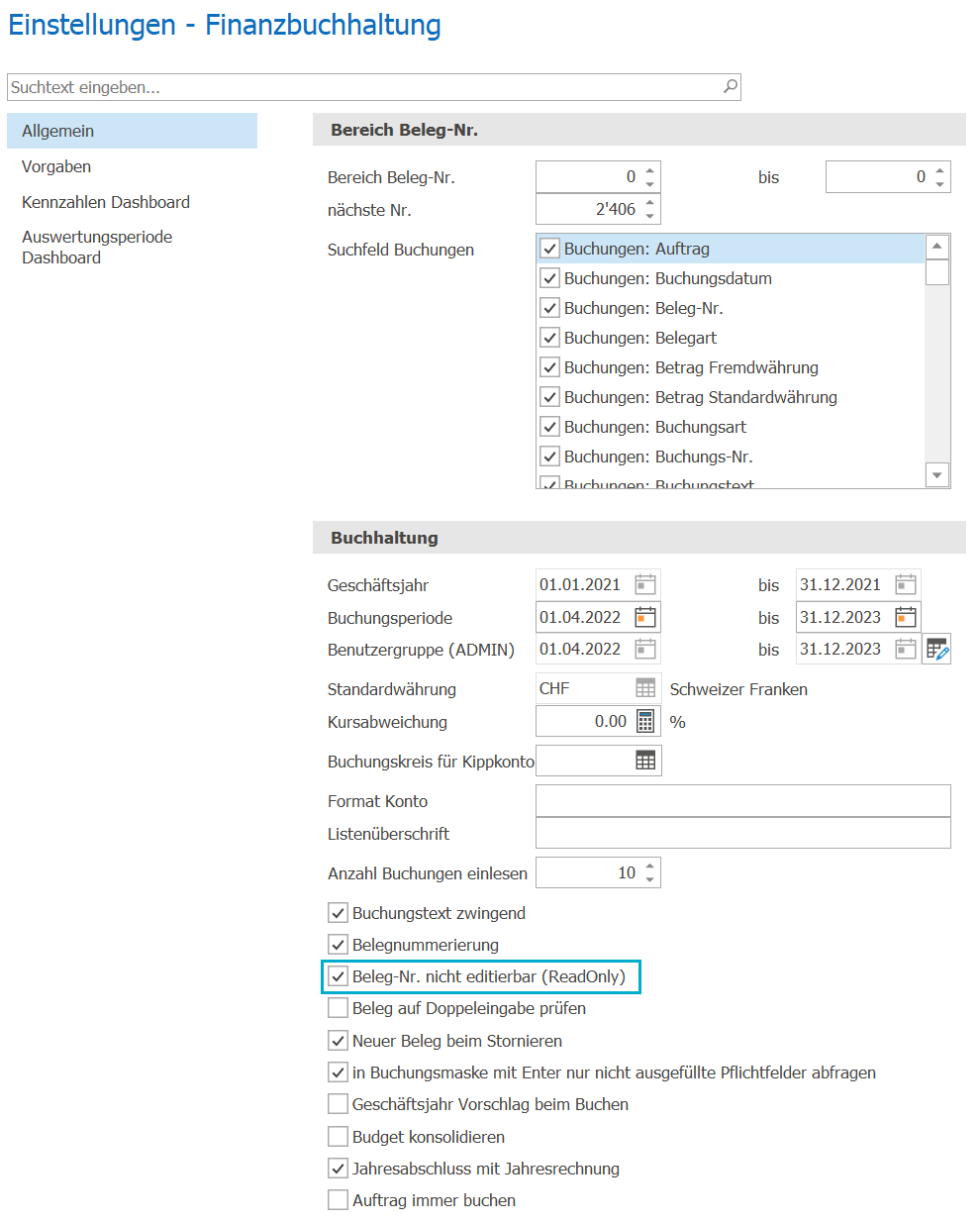Click into the Listenüberschrift field

click(743, 833)
